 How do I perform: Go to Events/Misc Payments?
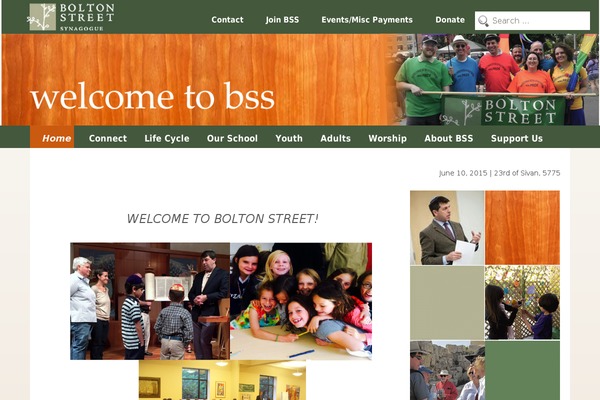367,20
